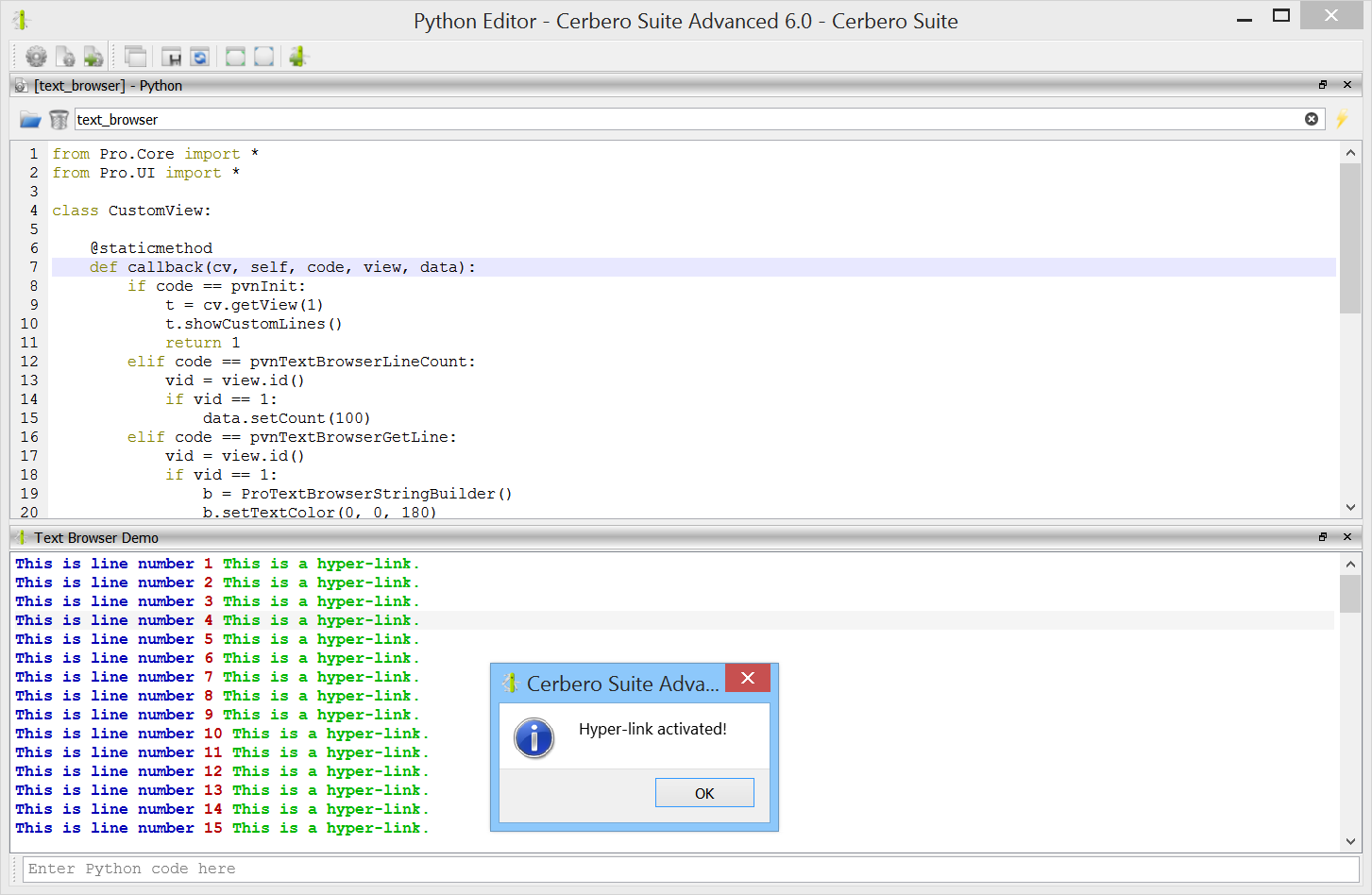
Task: Float the [text_browser] Python panel
Action: click(x=1323, y=85)
